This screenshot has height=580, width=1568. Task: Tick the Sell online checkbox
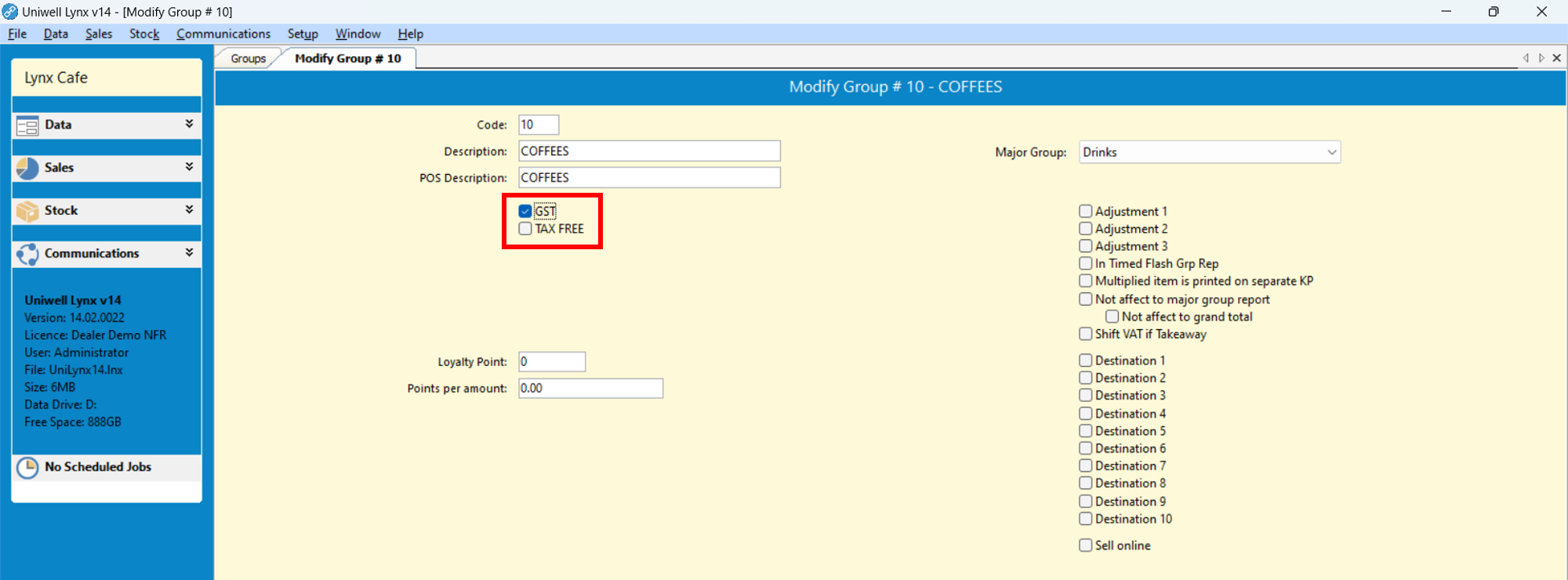click(1086, 546)
